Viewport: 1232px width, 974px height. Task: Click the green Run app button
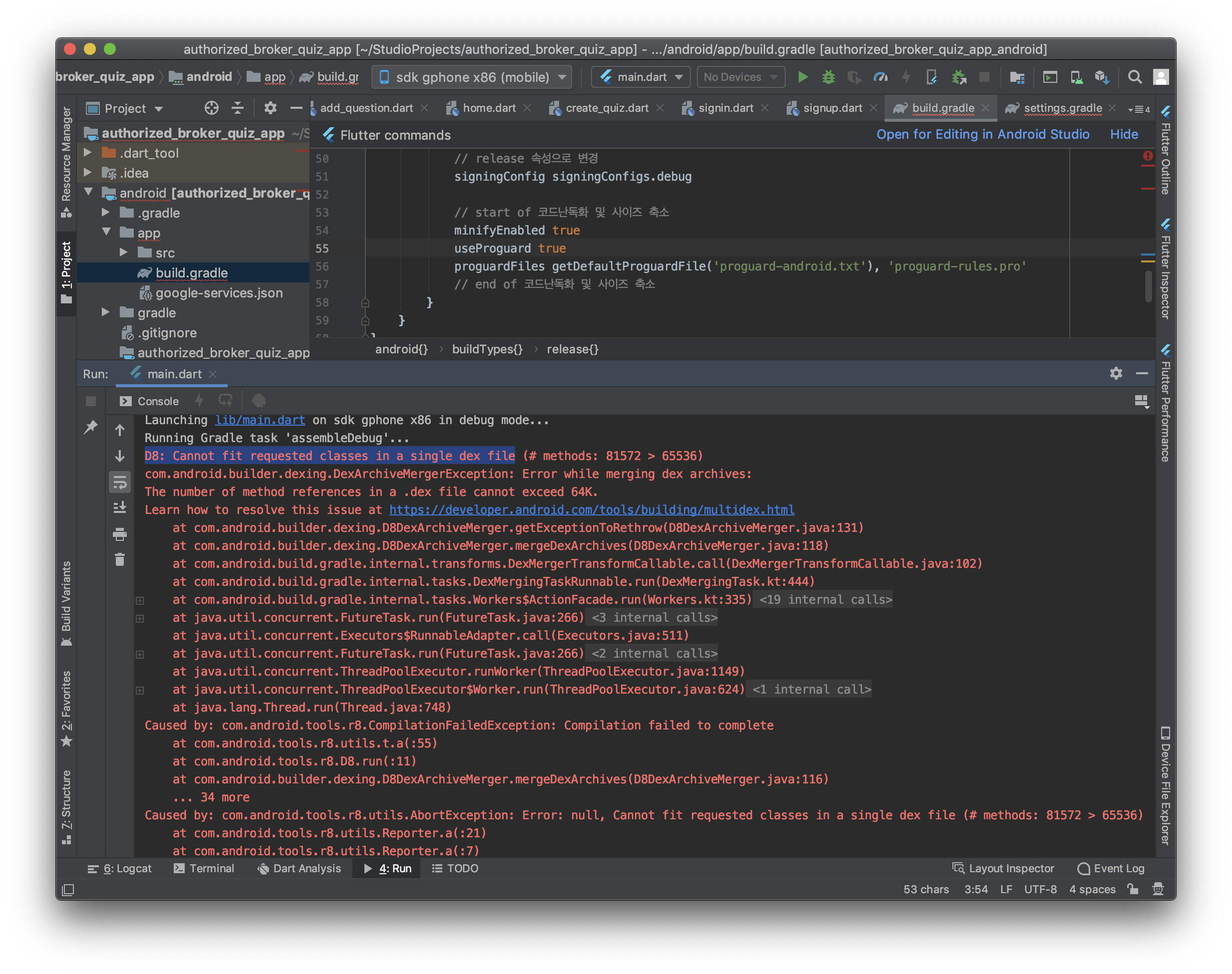(803, 77)
